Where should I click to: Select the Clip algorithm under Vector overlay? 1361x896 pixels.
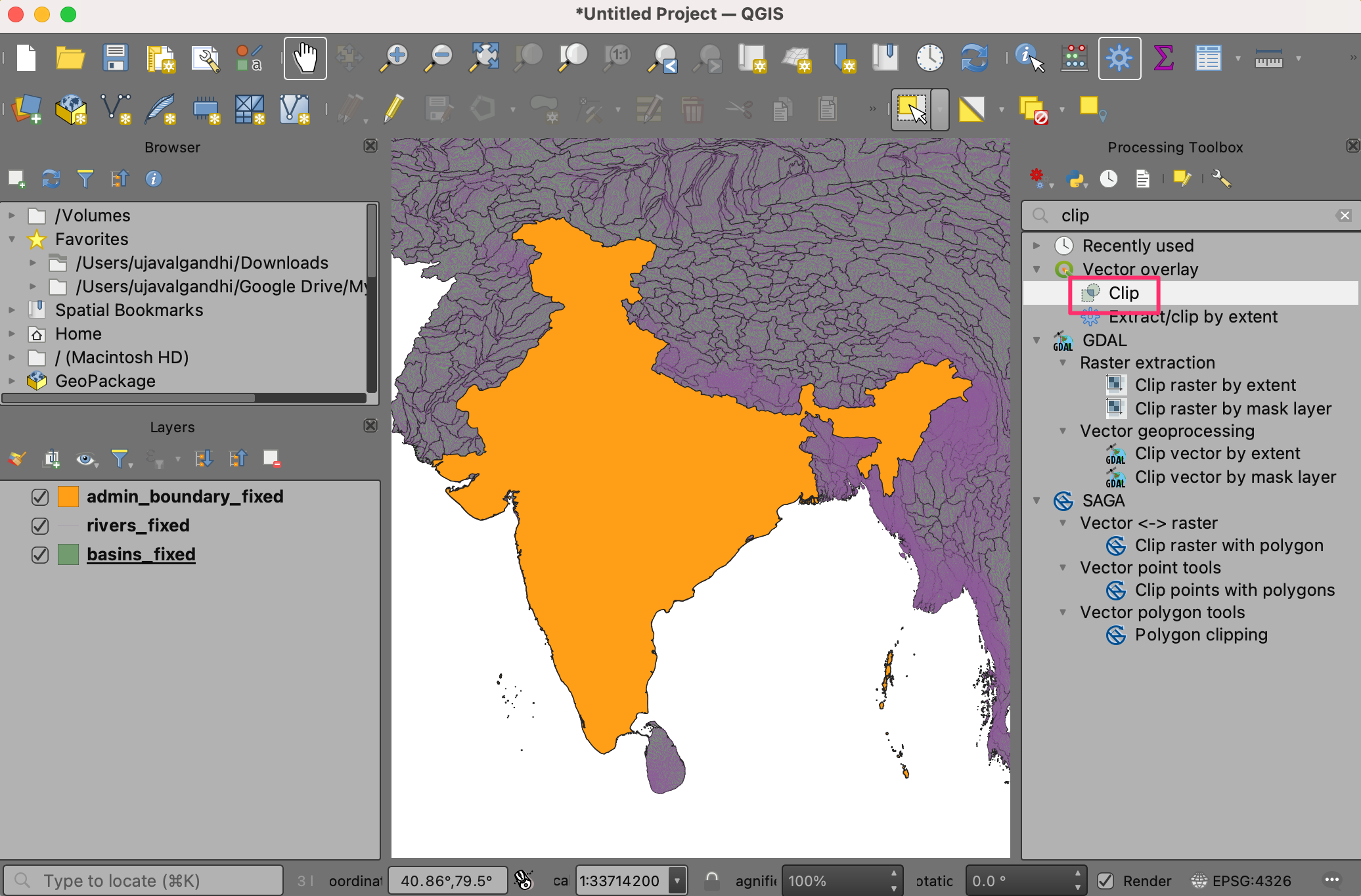tap(1123, 293)
